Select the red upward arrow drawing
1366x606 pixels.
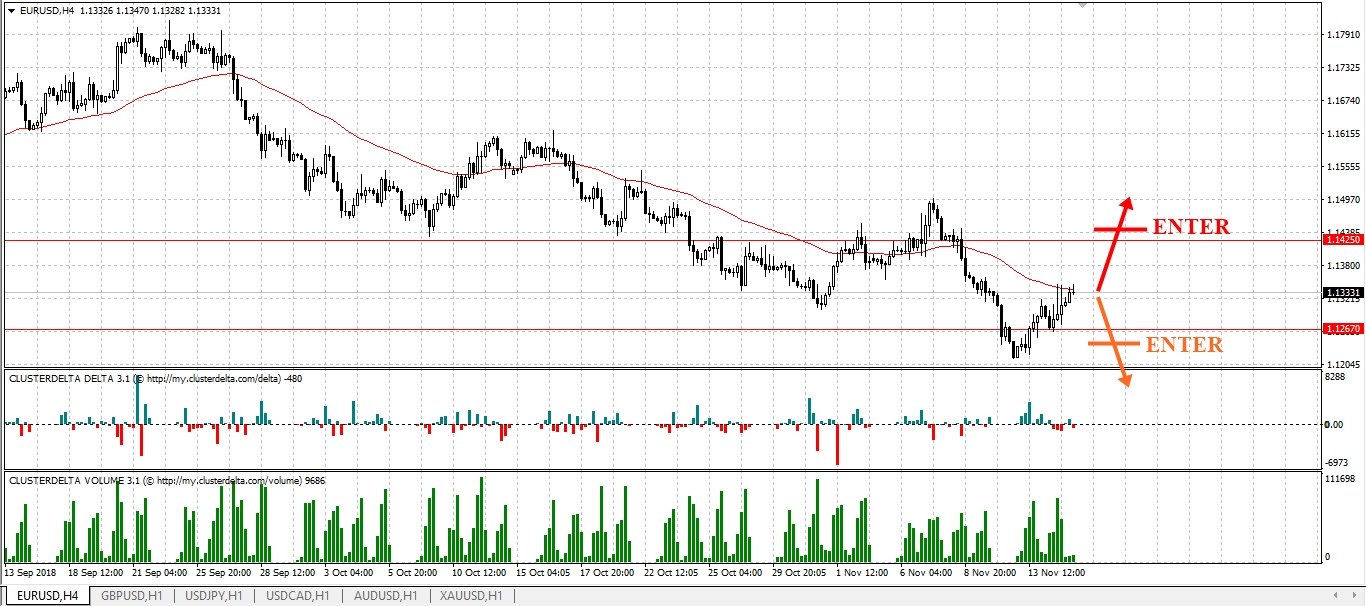pos(1115,243)
